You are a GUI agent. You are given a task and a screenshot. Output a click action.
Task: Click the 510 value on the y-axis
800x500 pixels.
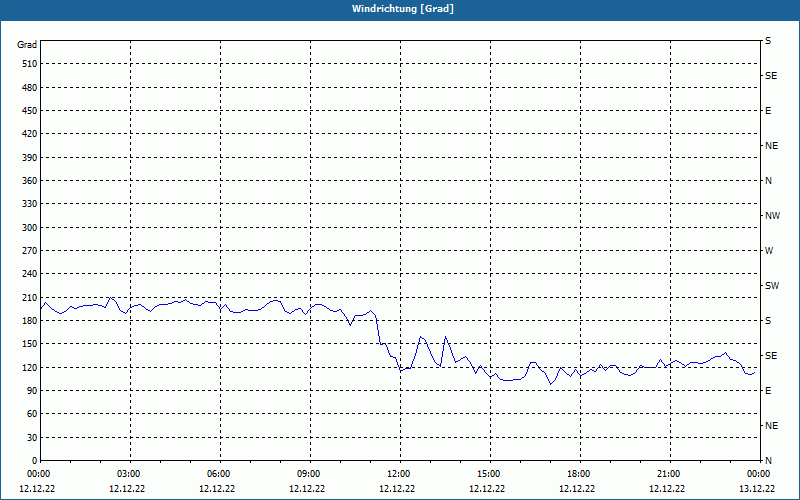29,64
